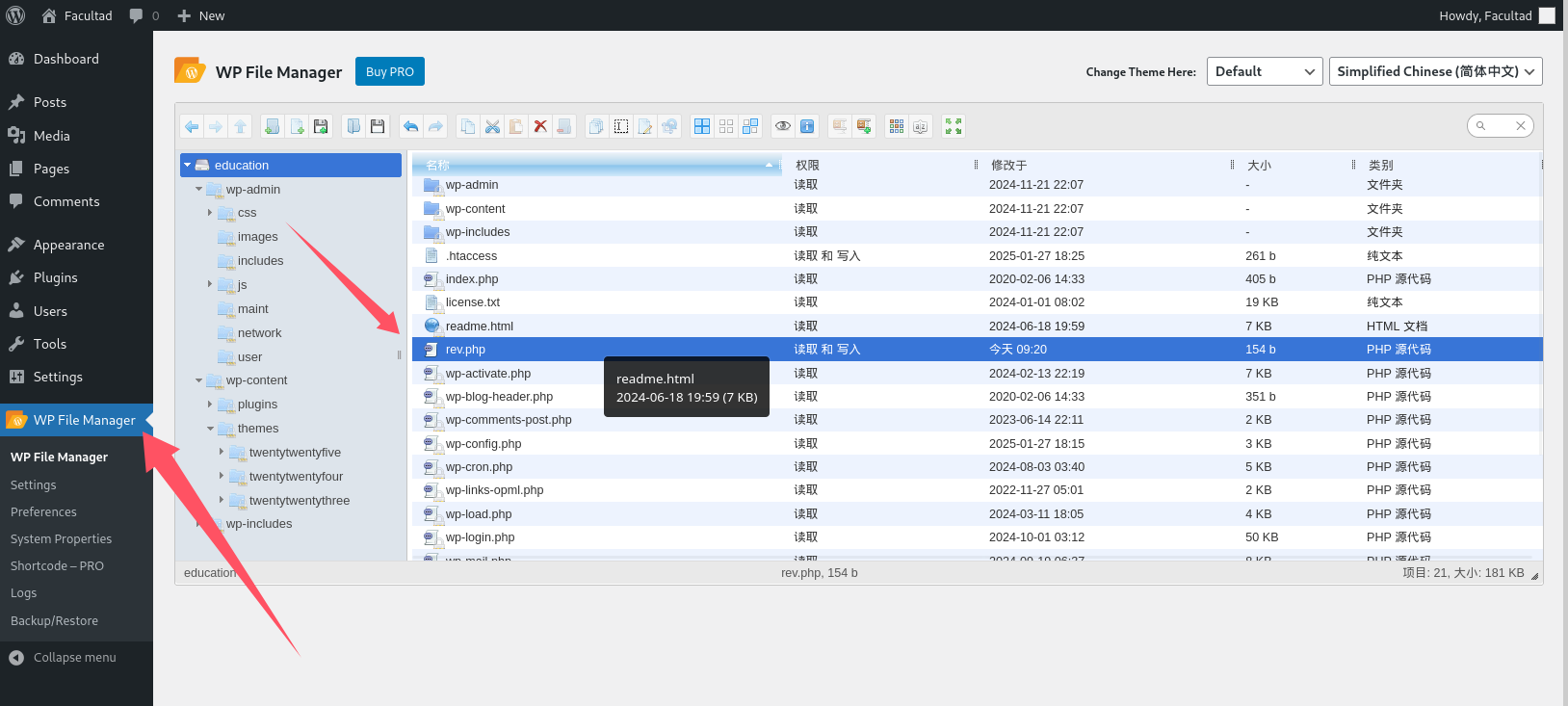Viewport: 1568px width, 706px height.
Task: Expand the plugins folder in tree
Action: click(211, 405)
